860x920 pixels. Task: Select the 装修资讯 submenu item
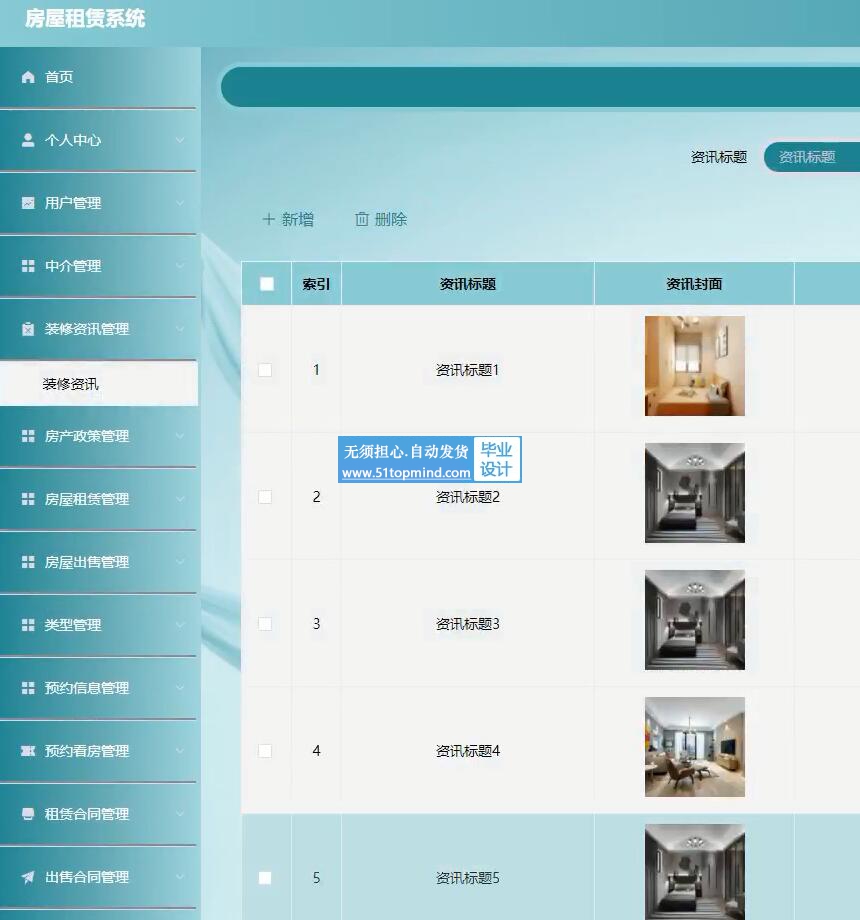pos(99,384)
